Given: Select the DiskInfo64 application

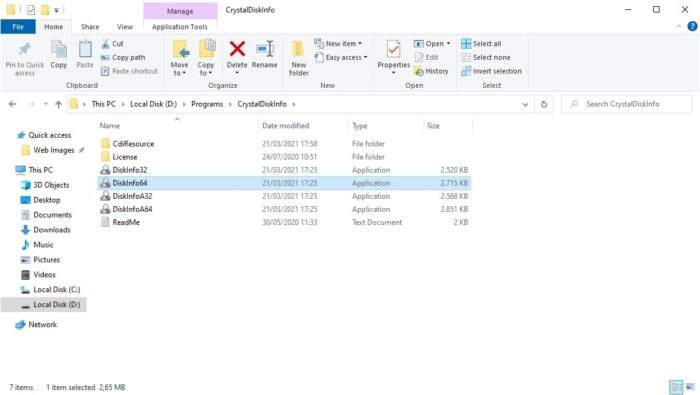Looking at the screenshot, I should click(x=284, y=183).
